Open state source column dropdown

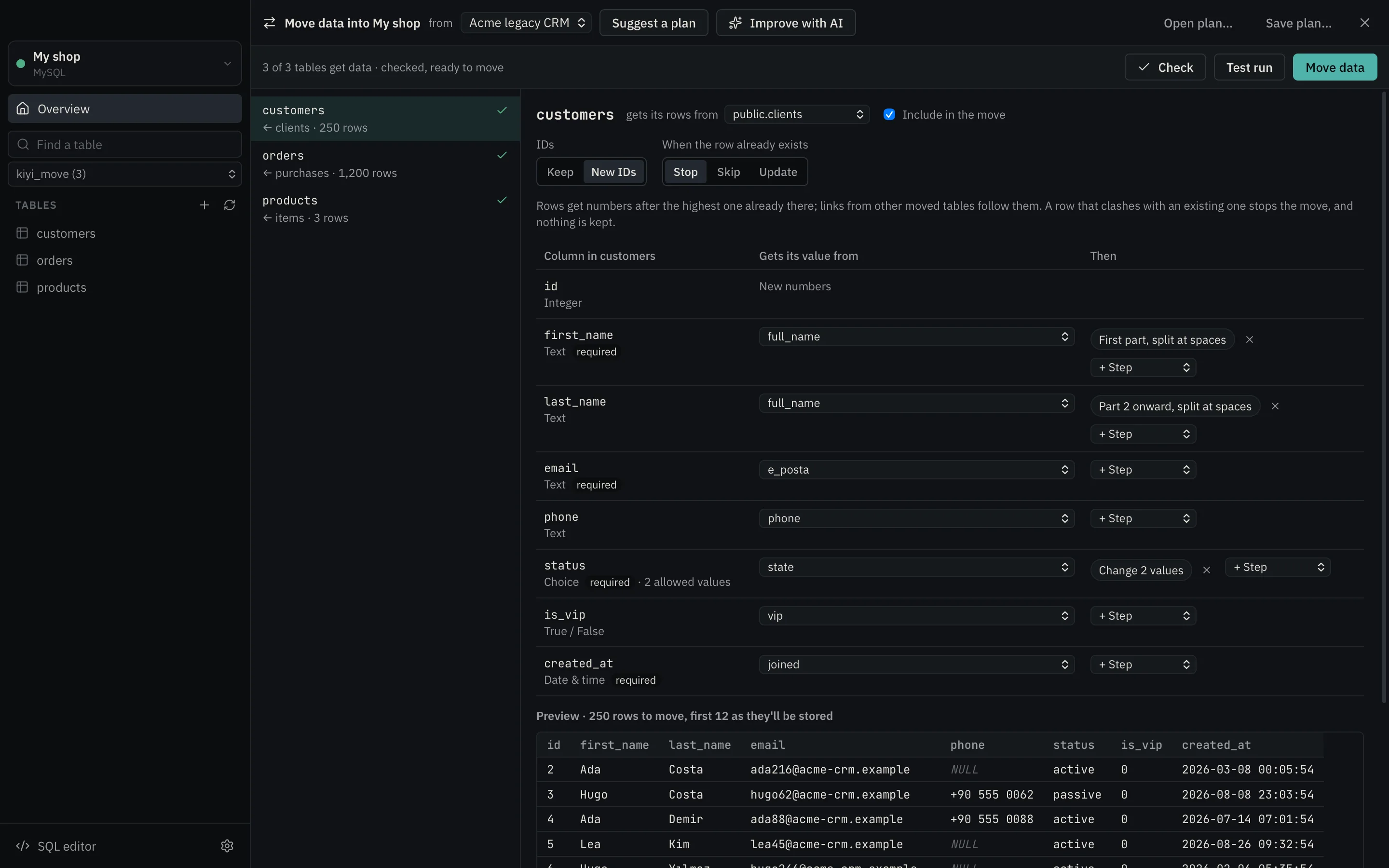pos(917,567)
